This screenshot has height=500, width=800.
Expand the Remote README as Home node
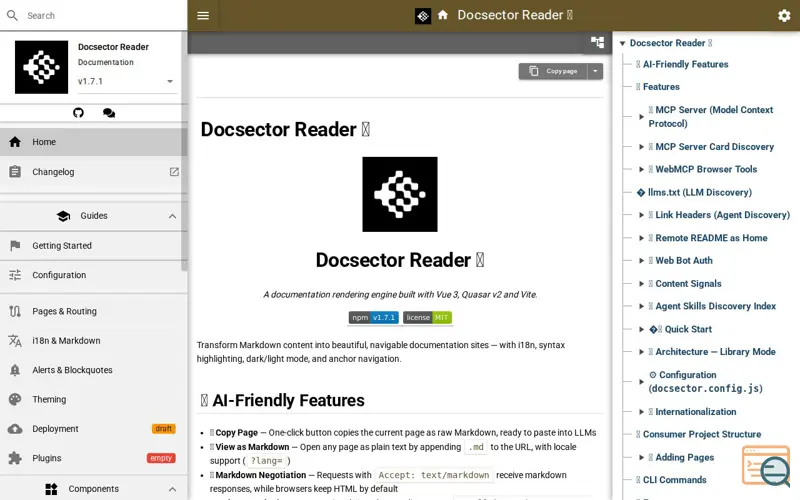[641, 238]
